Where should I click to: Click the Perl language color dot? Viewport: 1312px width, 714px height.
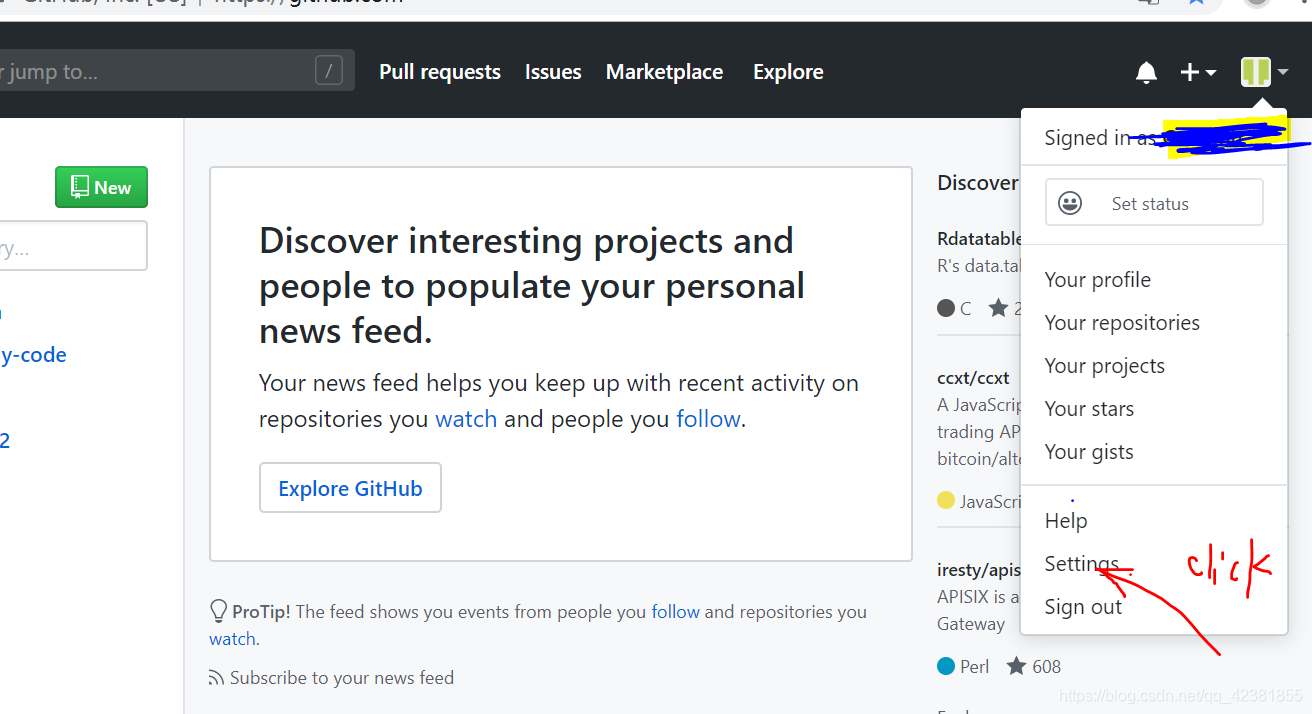[x=946, y=666]
